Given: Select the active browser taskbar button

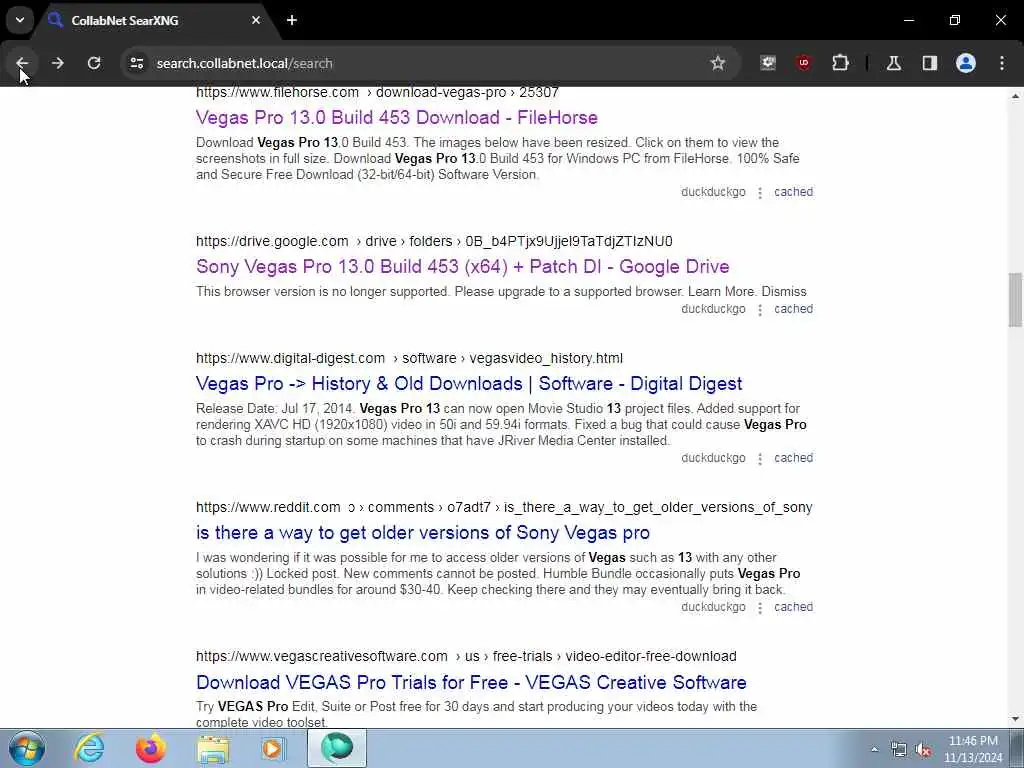Looking at the screenshot, I should pyautogui.click(x=337, y=748).
